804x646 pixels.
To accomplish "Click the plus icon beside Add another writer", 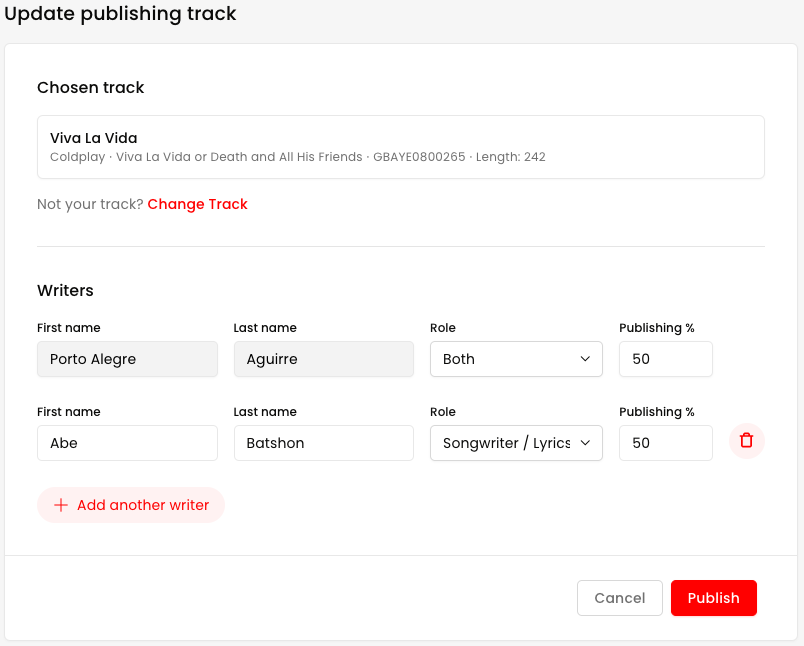I will tap(61, 505).
